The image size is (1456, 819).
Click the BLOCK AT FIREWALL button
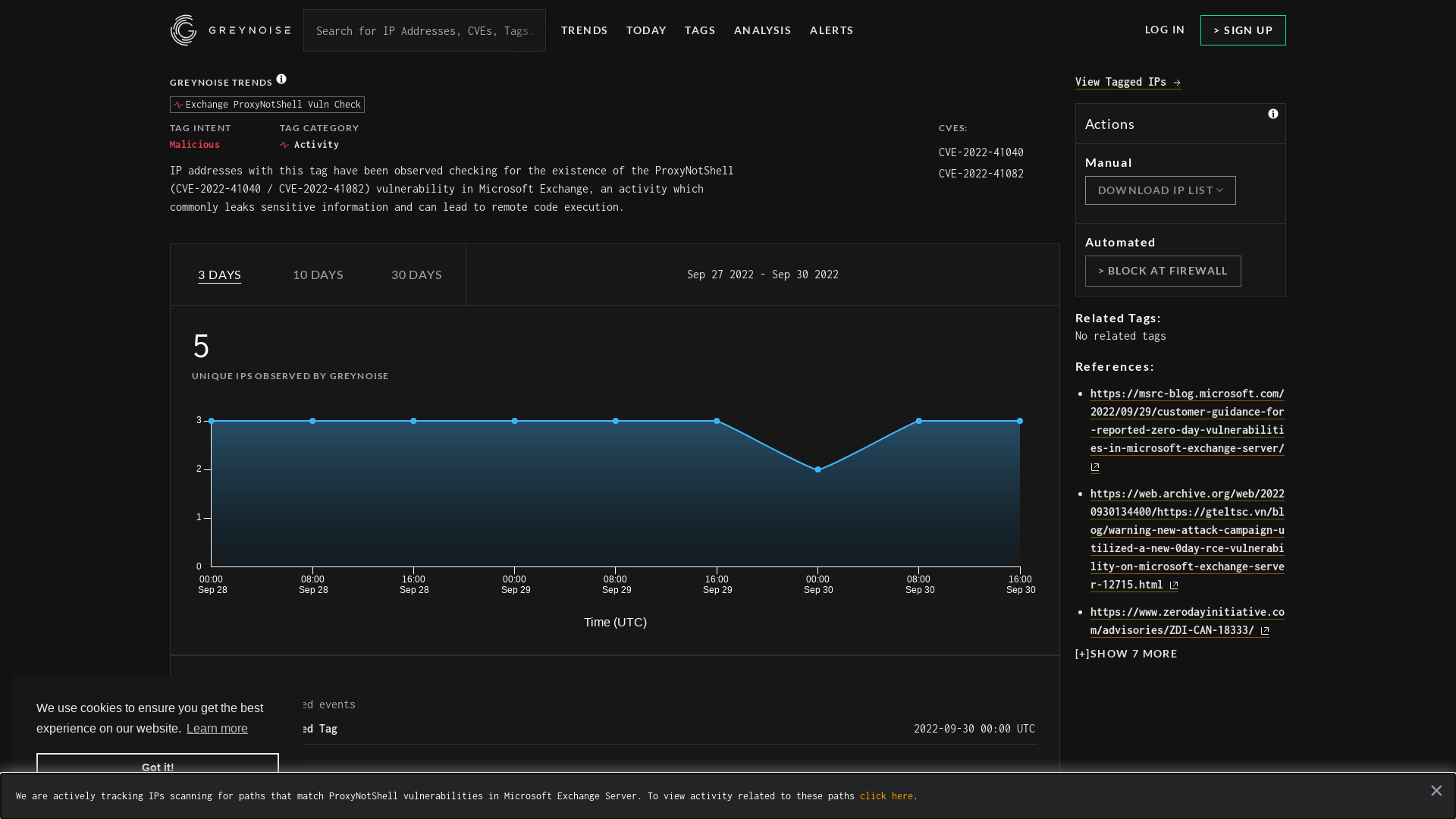(1163, 271)
